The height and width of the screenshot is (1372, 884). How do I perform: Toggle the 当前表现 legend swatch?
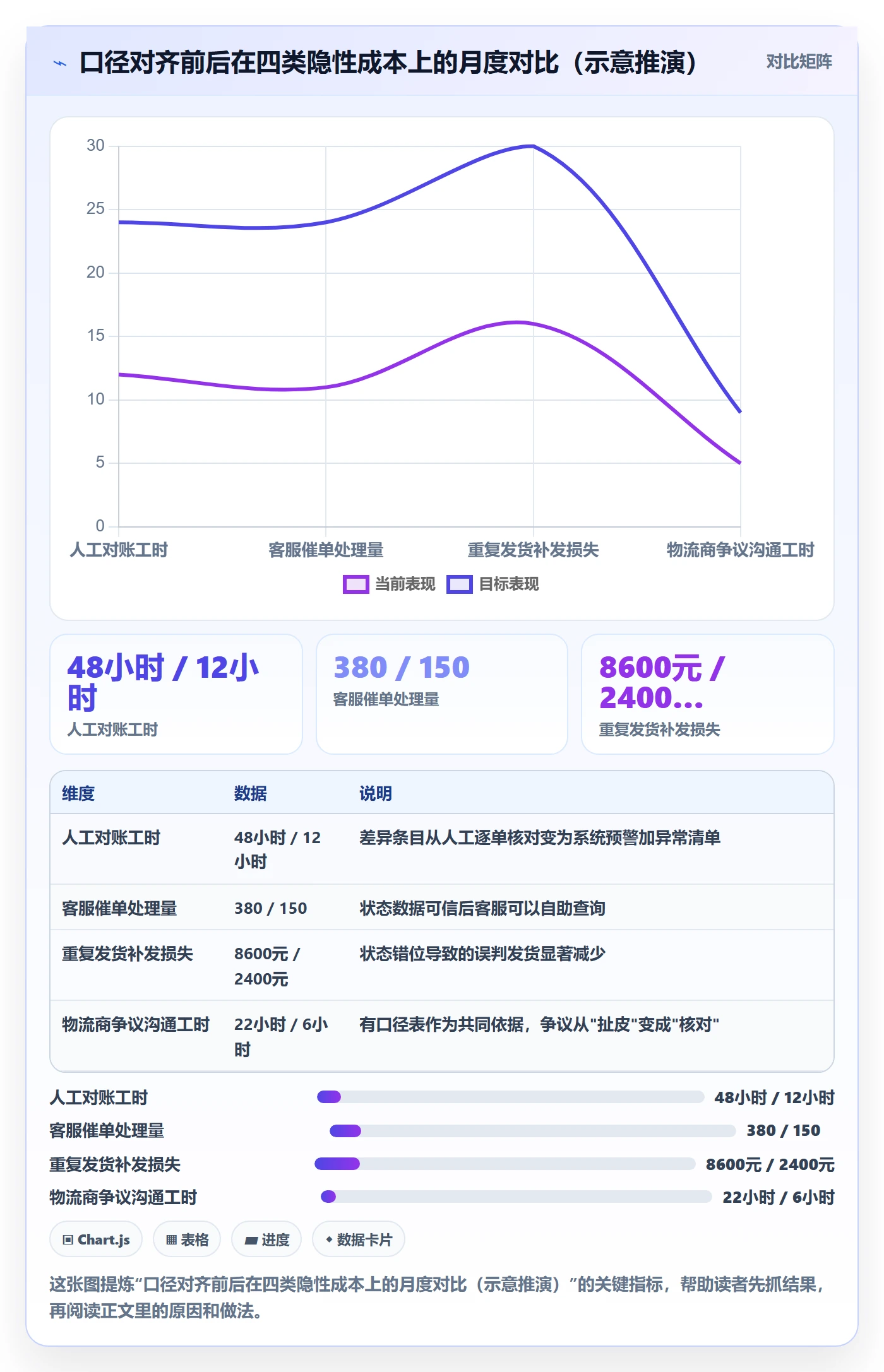click(355, 584)
